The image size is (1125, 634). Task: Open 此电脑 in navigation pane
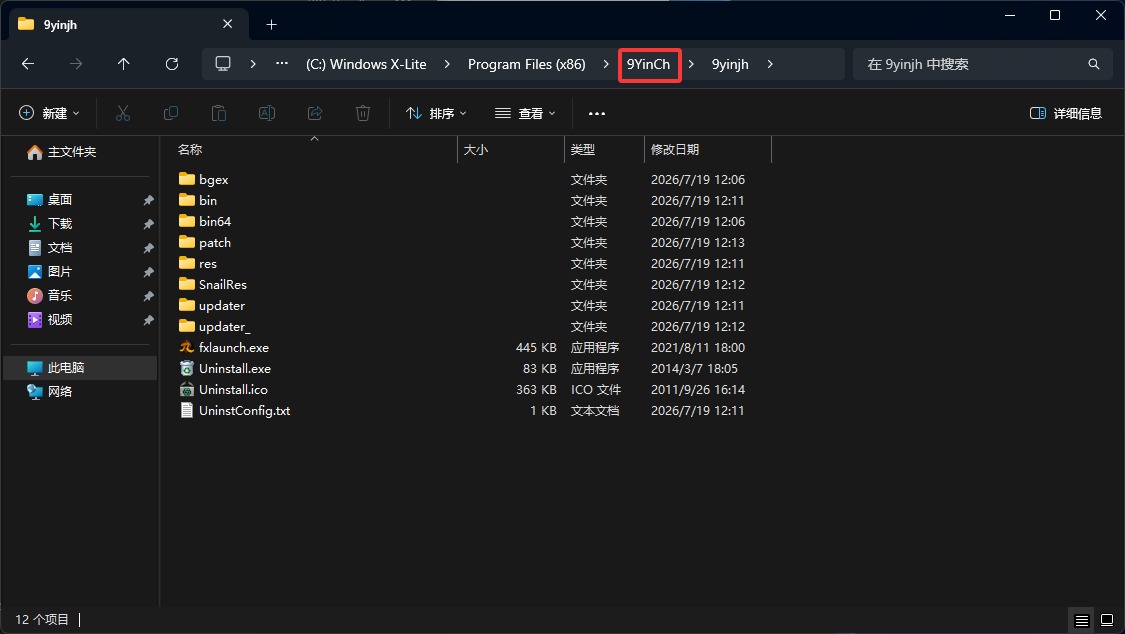[81, 367]
